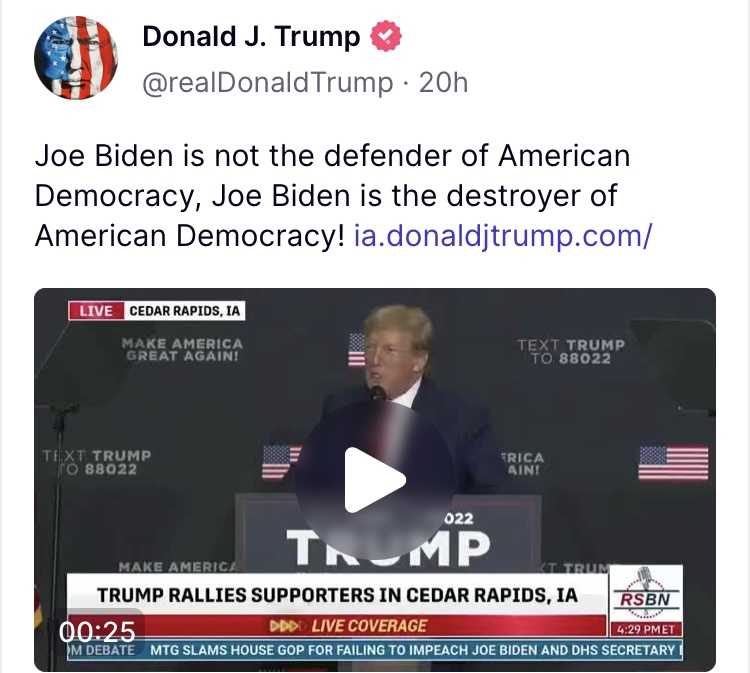Viewport: 750px width, 673px height.
Task: Click the TRUMP podium sign in video
Action: (388, 548)
